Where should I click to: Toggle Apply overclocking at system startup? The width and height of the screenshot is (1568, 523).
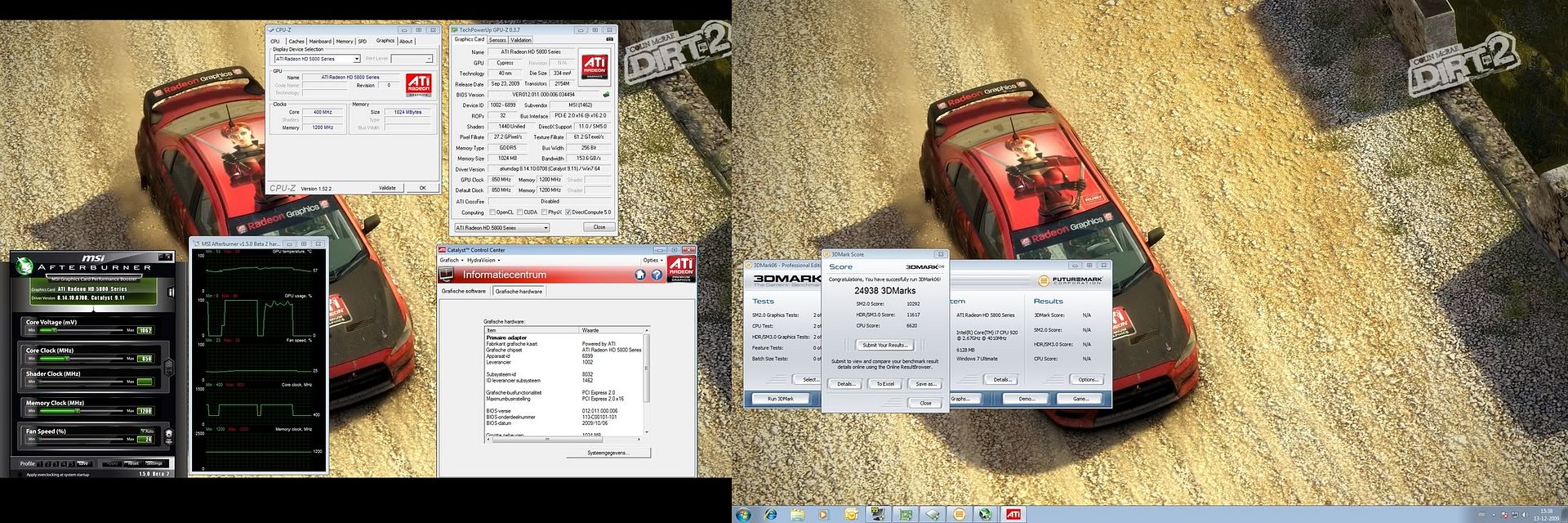tap(20, 474)
